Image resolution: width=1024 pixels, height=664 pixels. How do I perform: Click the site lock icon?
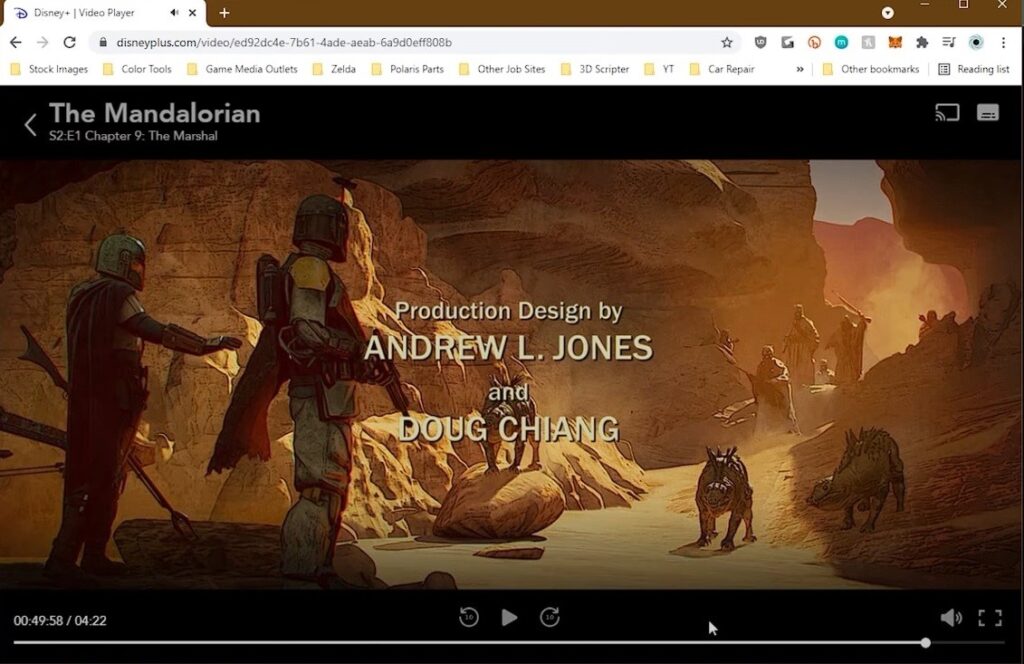(x=103, y=42)
